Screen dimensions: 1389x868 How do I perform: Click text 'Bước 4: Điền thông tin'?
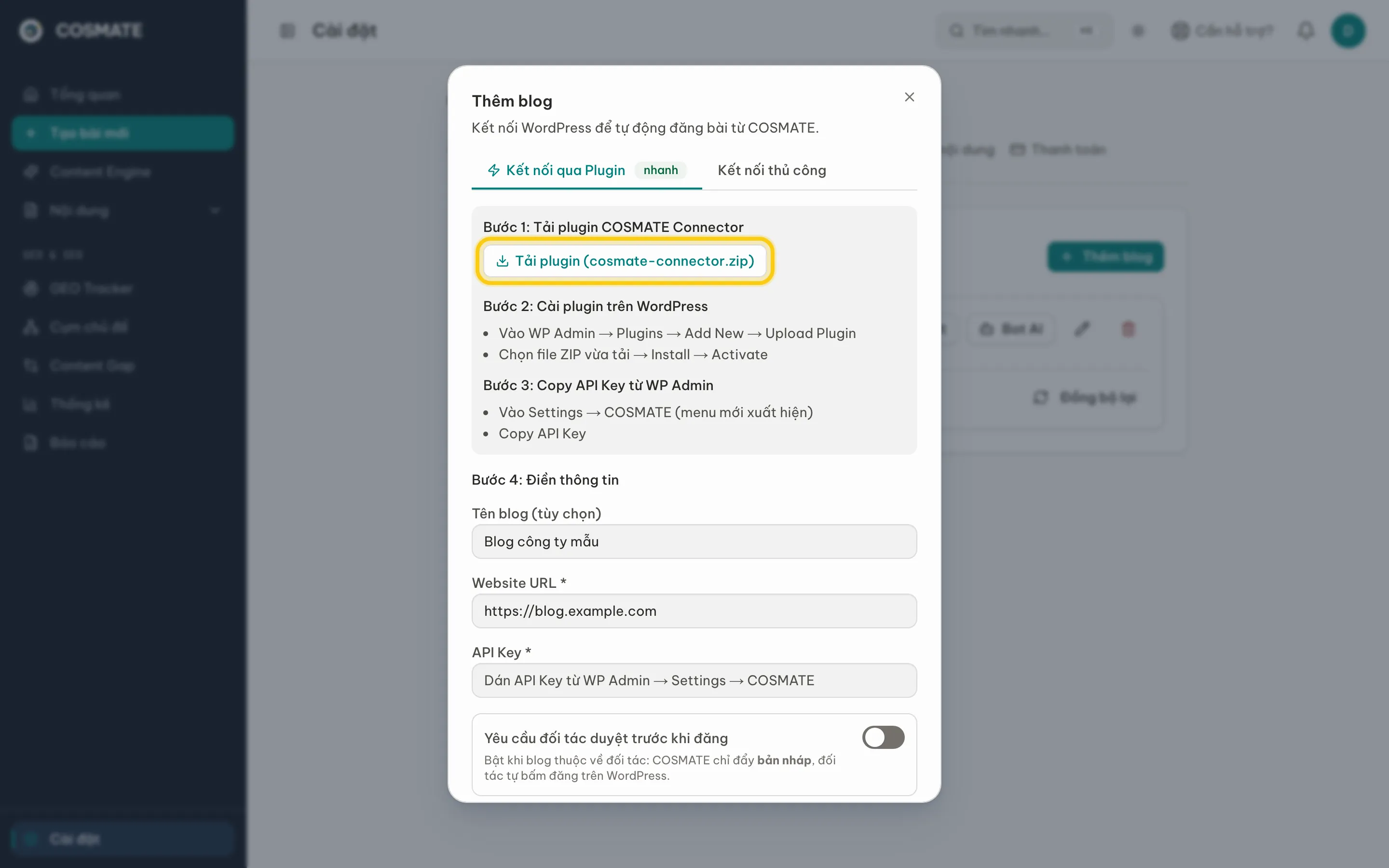coord(545,479)
